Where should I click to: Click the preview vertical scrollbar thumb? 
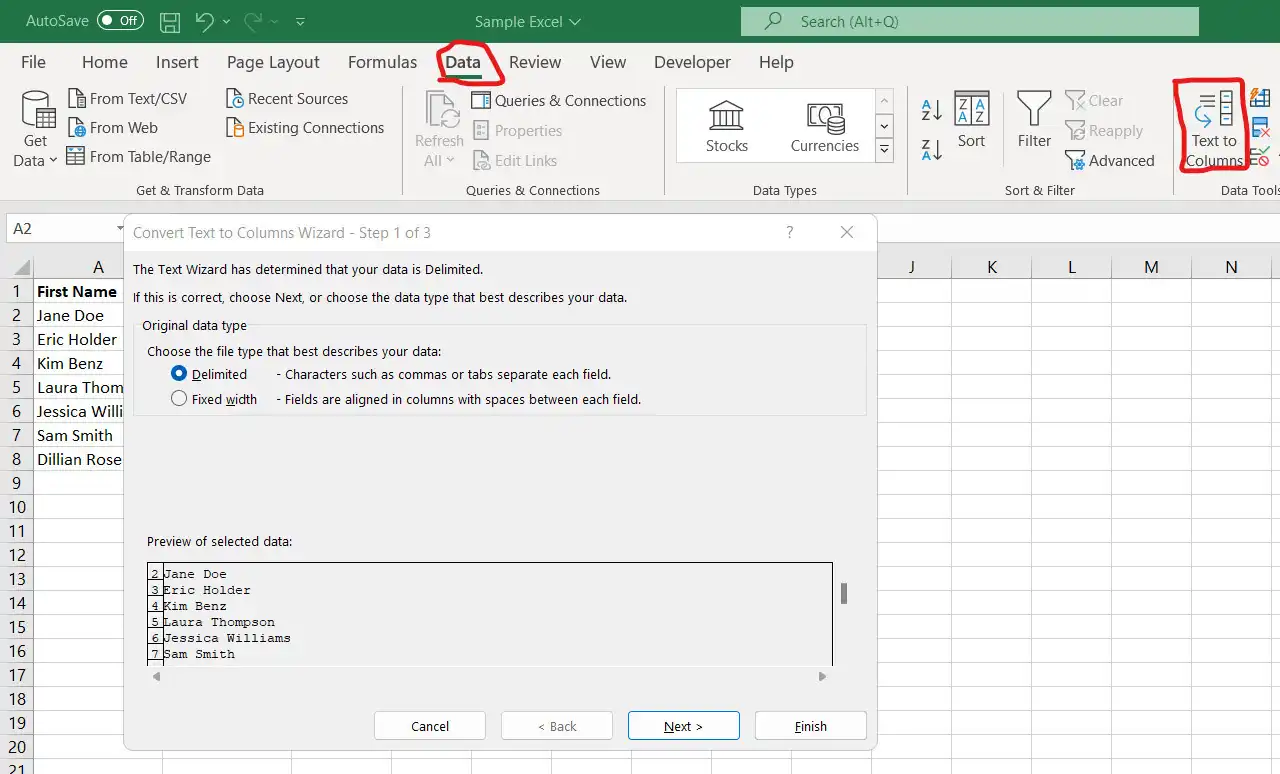point(844,593)
